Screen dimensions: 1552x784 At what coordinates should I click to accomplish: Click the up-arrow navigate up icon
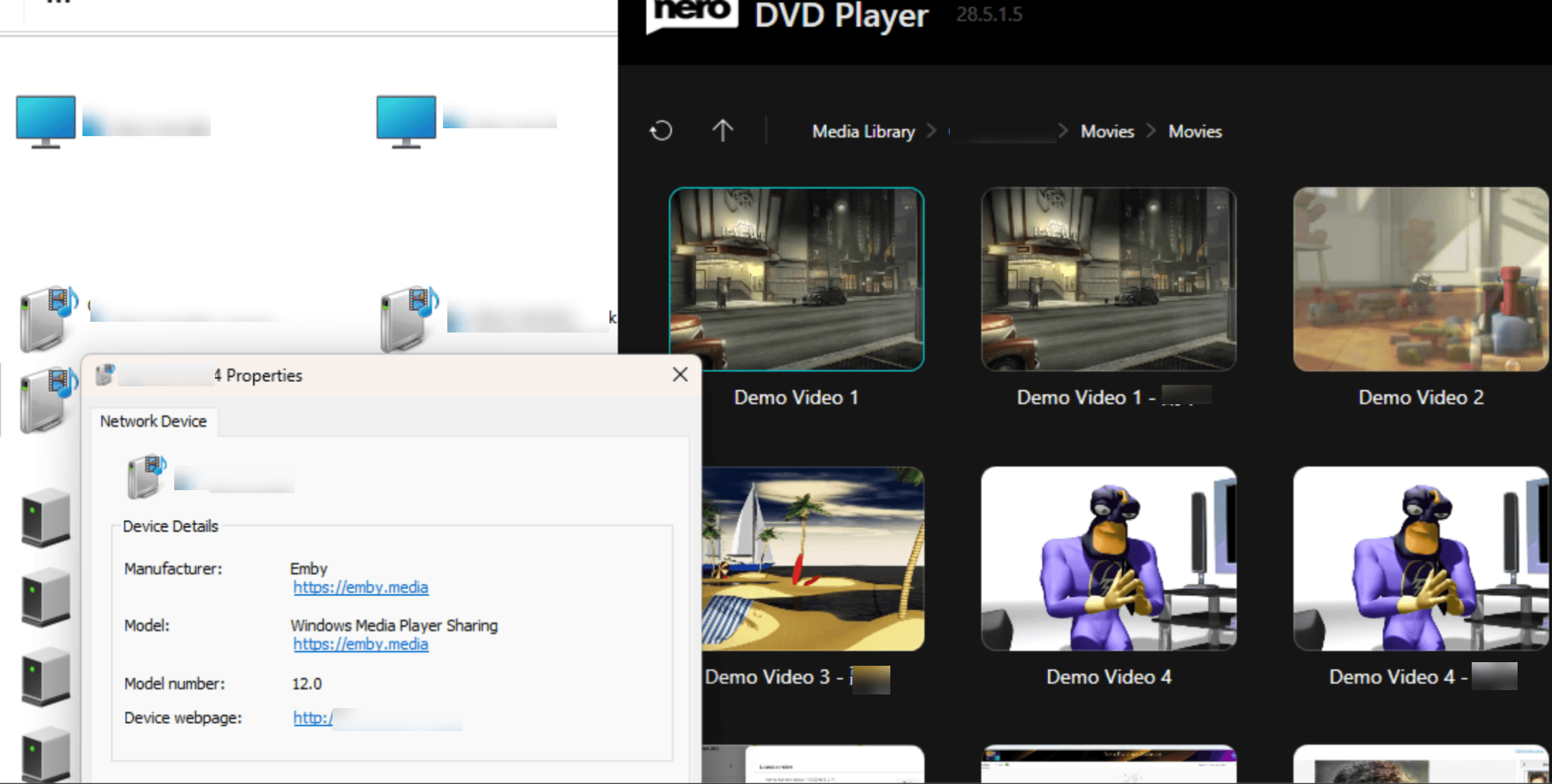723,131
